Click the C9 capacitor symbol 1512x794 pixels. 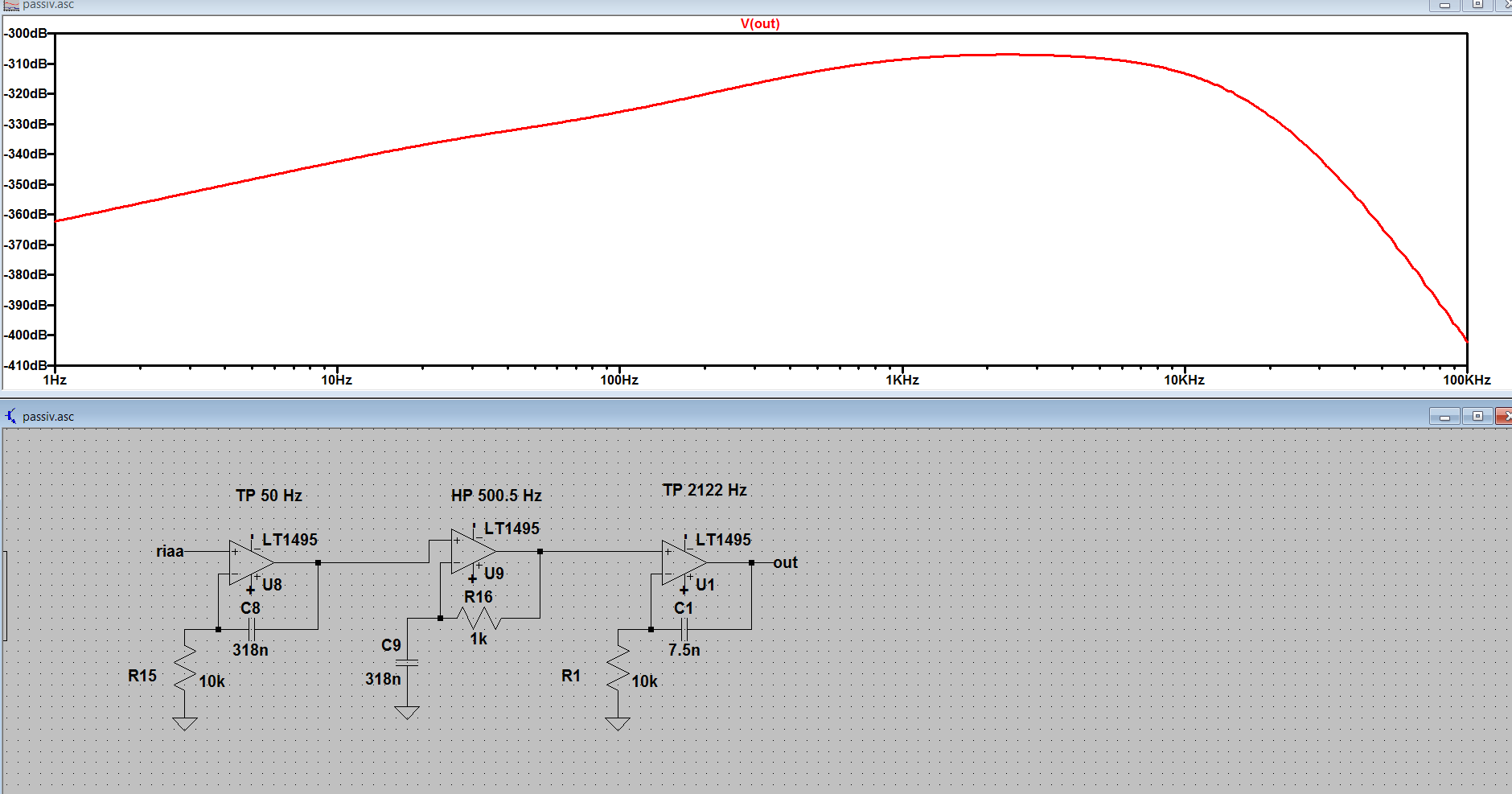(x=407, y=663)
